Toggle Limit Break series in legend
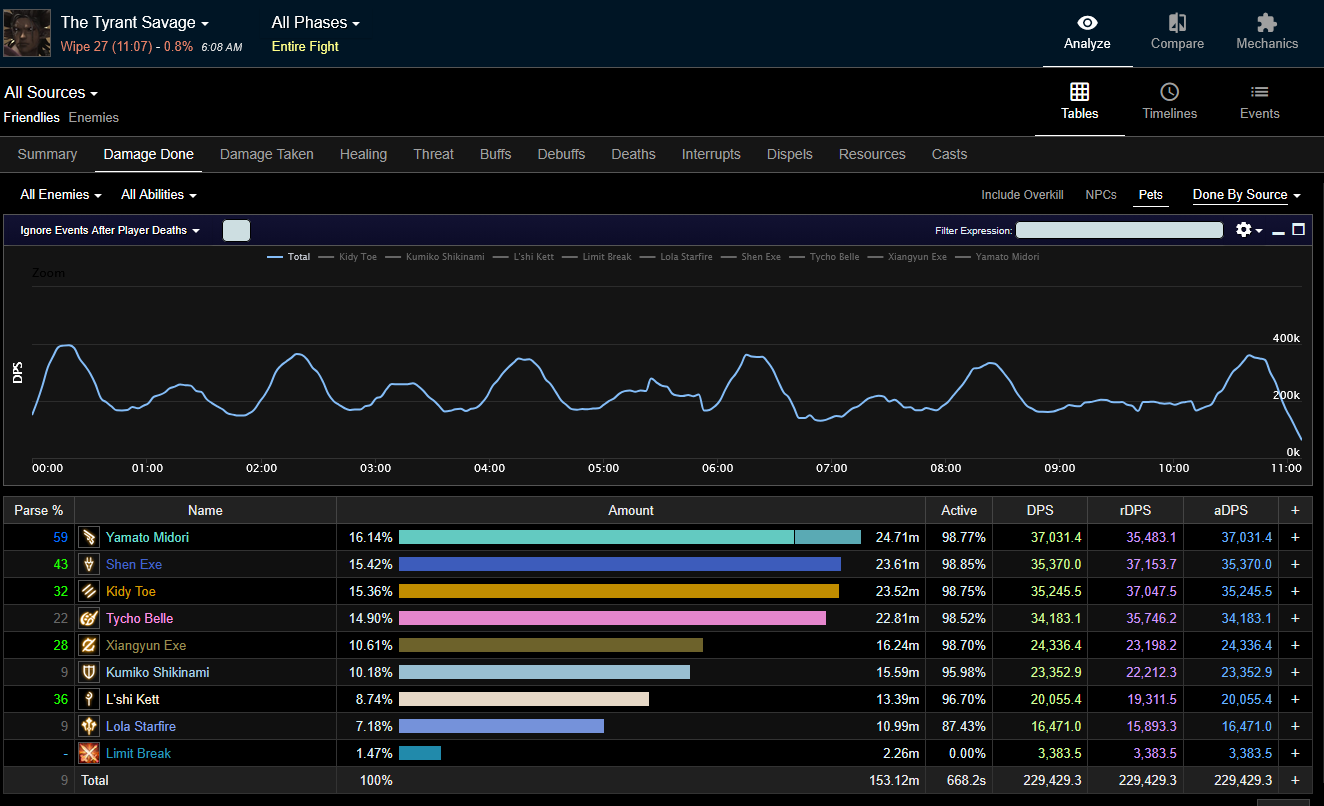Screen dimensions: 1324x806 pyautogui.click(x=597, y=257)
